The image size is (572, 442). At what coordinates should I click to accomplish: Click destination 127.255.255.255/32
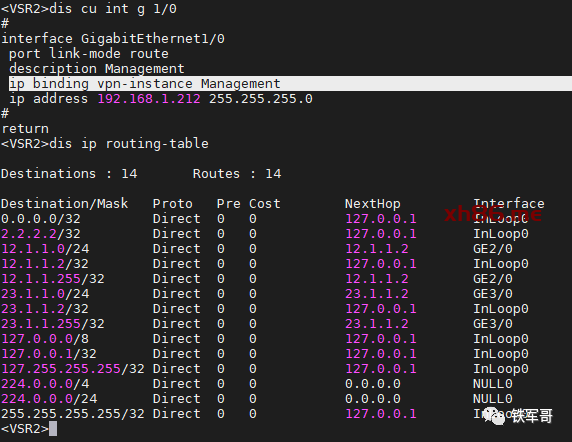pyautogui.click(x=73, y=369)
